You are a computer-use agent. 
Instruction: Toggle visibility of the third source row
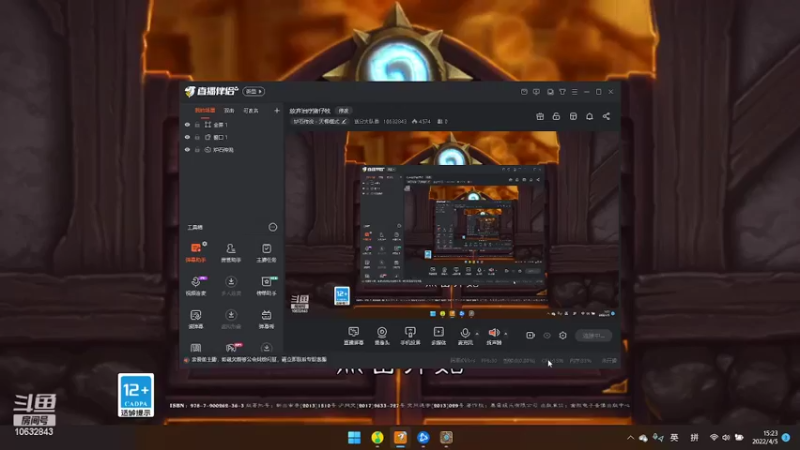click(187, 150)
